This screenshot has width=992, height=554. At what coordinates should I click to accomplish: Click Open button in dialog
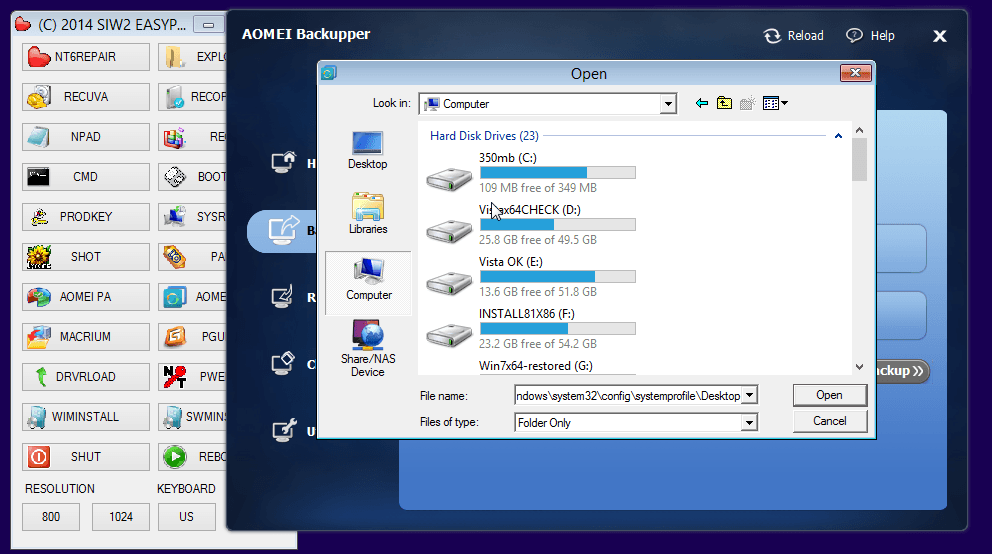pyautogui.click(x=829, y=395)
